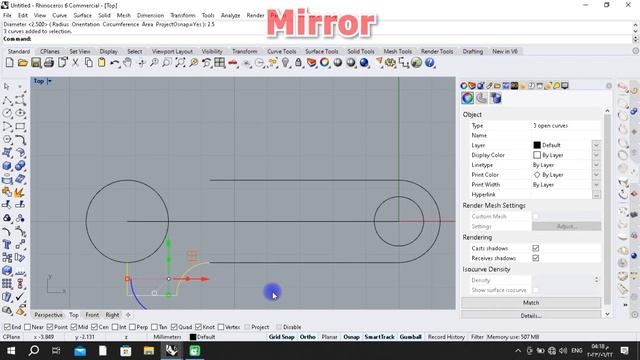Click the Paste clipboard icon
The image size is (640, 360).
[x=102, y=62]
